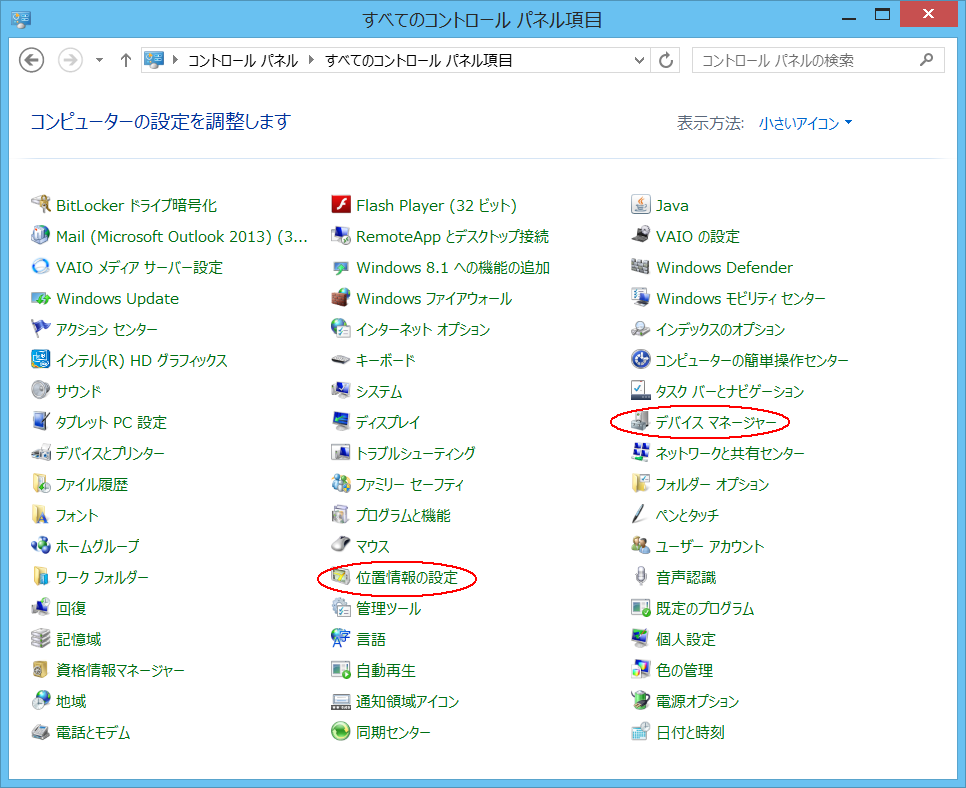This screenshot has width=966, height=788.
Task: Click the 日付と時刻 calendar icon
Action: tap(641, 732)
